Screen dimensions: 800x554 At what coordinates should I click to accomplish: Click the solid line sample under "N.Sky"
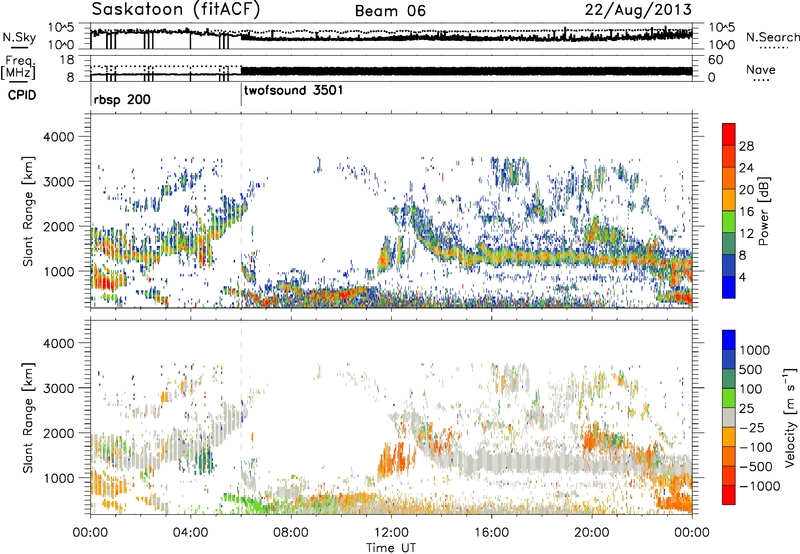[x=19, y=47]
